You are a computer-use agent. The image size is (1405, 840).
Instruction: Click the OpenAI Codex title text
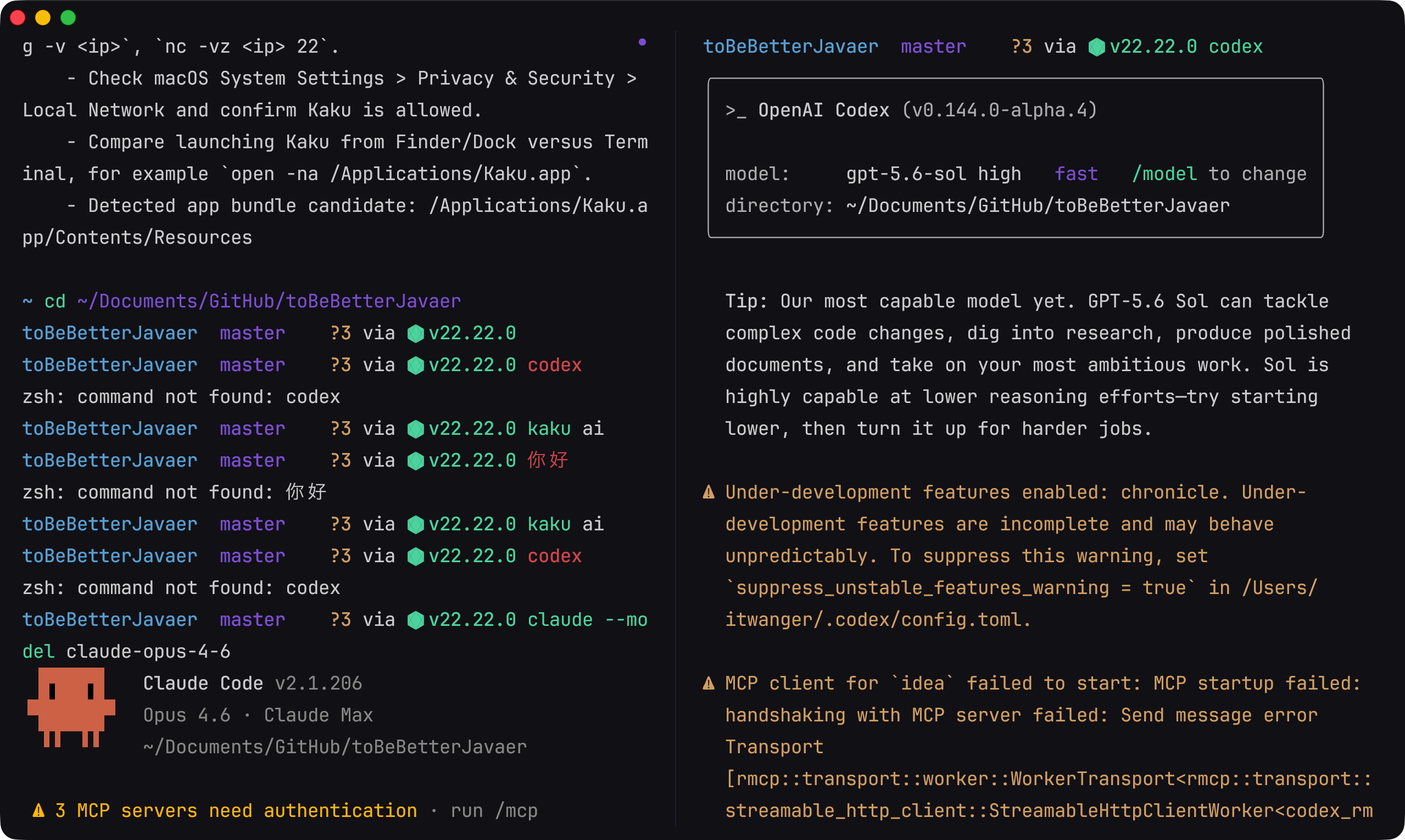(824, 110)
